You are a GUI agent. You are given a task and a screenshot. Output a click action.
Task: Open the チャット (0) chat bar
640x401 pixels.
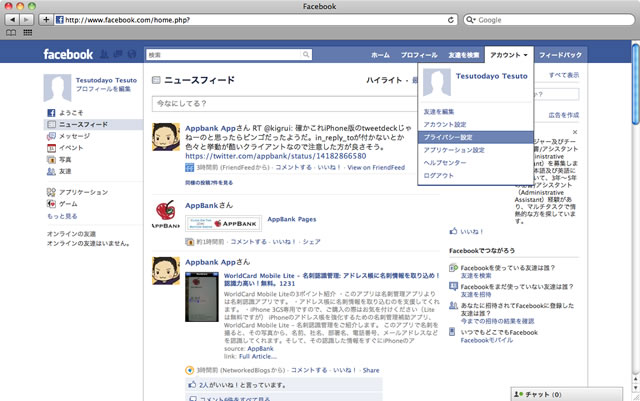(x=567, y=394)
